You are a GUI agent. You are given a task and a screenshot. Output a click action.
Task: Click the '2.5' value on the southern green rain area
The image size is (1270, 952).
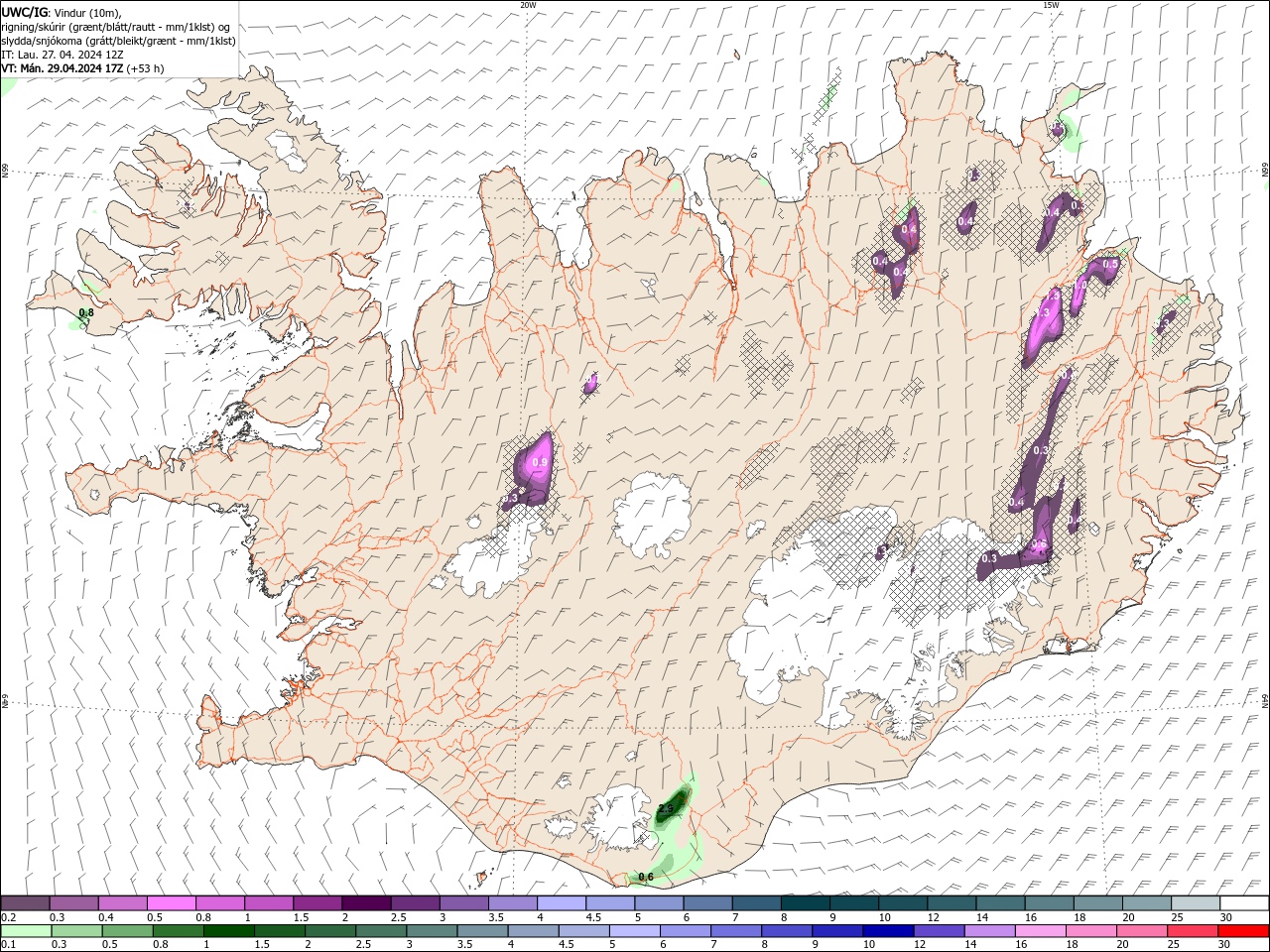pyautogui.click(x=666, y=809)
